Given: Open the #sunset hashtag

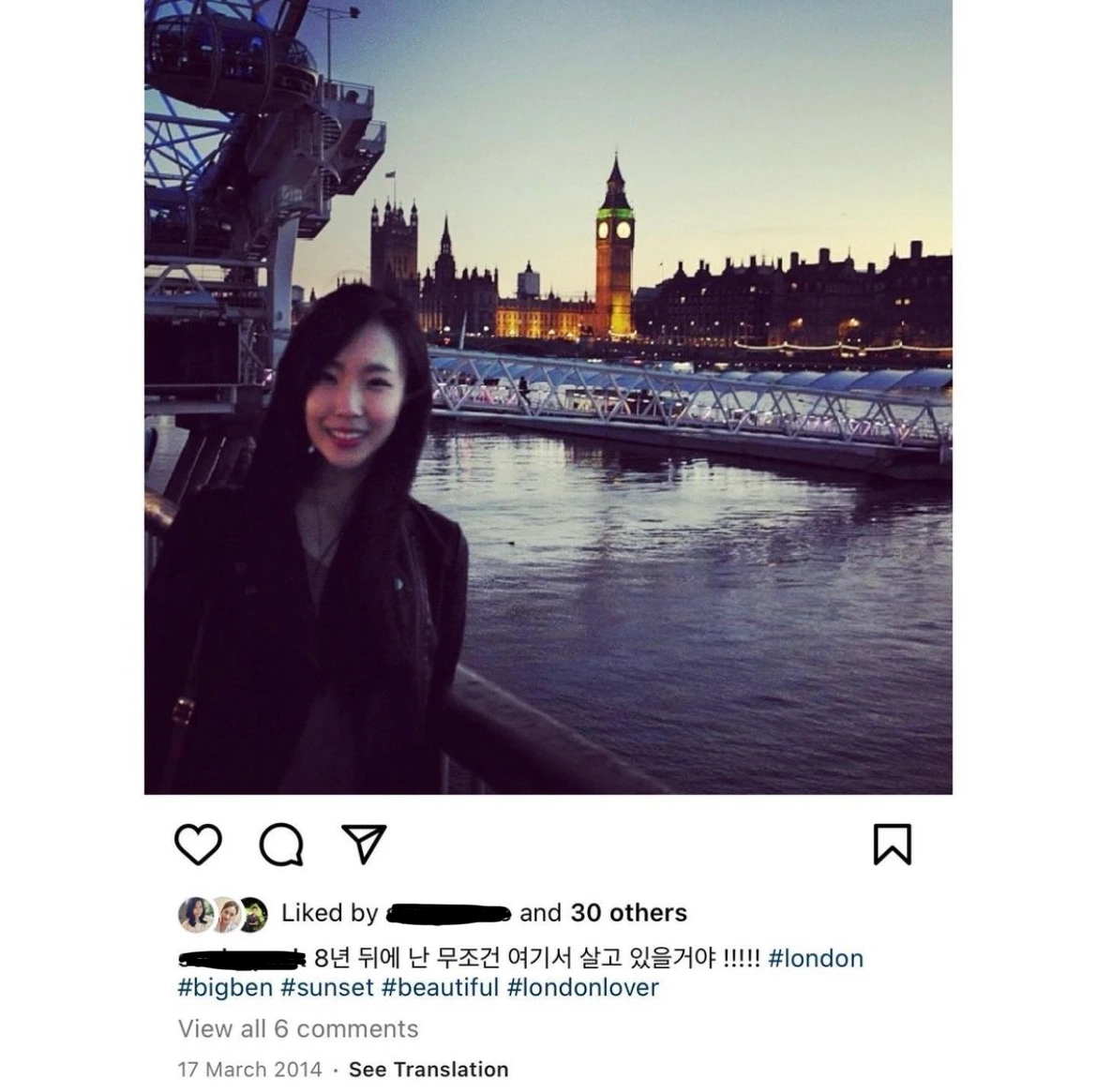Looking at the screenshot, I should click(327, 988).
